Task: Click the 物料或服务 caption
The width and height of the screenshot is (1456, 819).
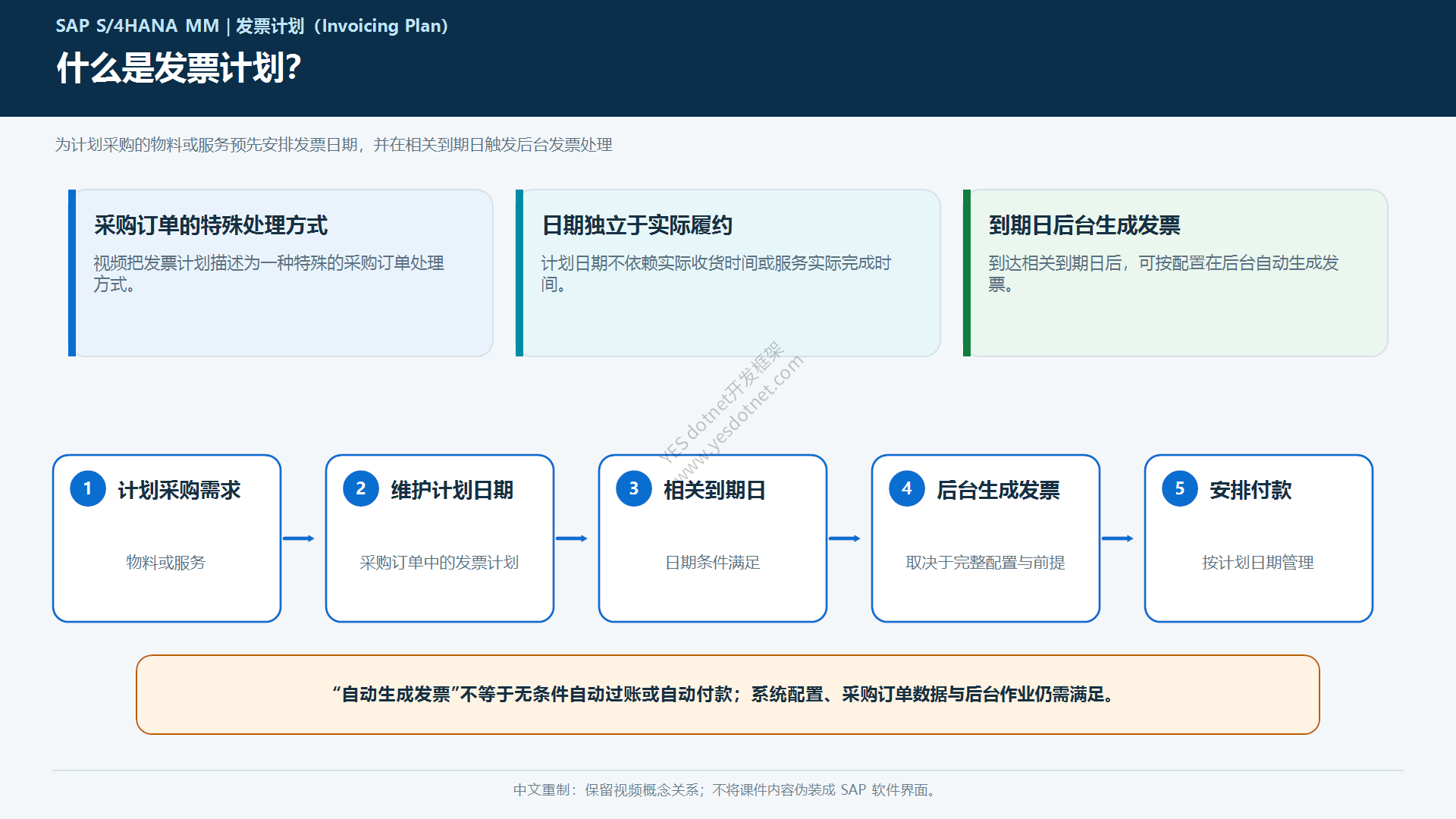Action: (166, 563)
